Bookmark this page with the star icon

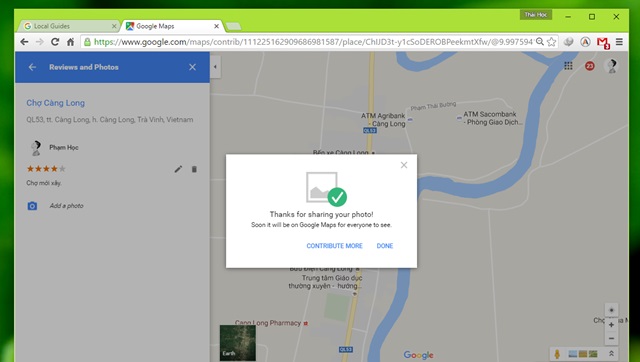(551, 42)
